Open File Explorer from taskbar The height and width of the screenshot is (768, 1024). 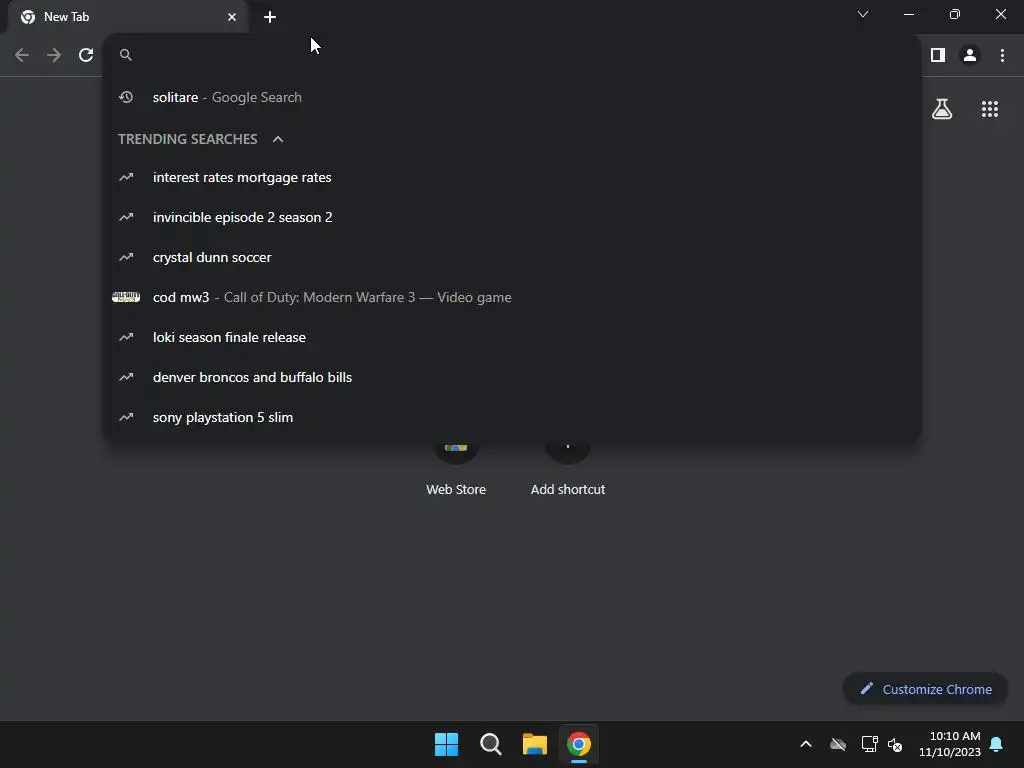534,744
